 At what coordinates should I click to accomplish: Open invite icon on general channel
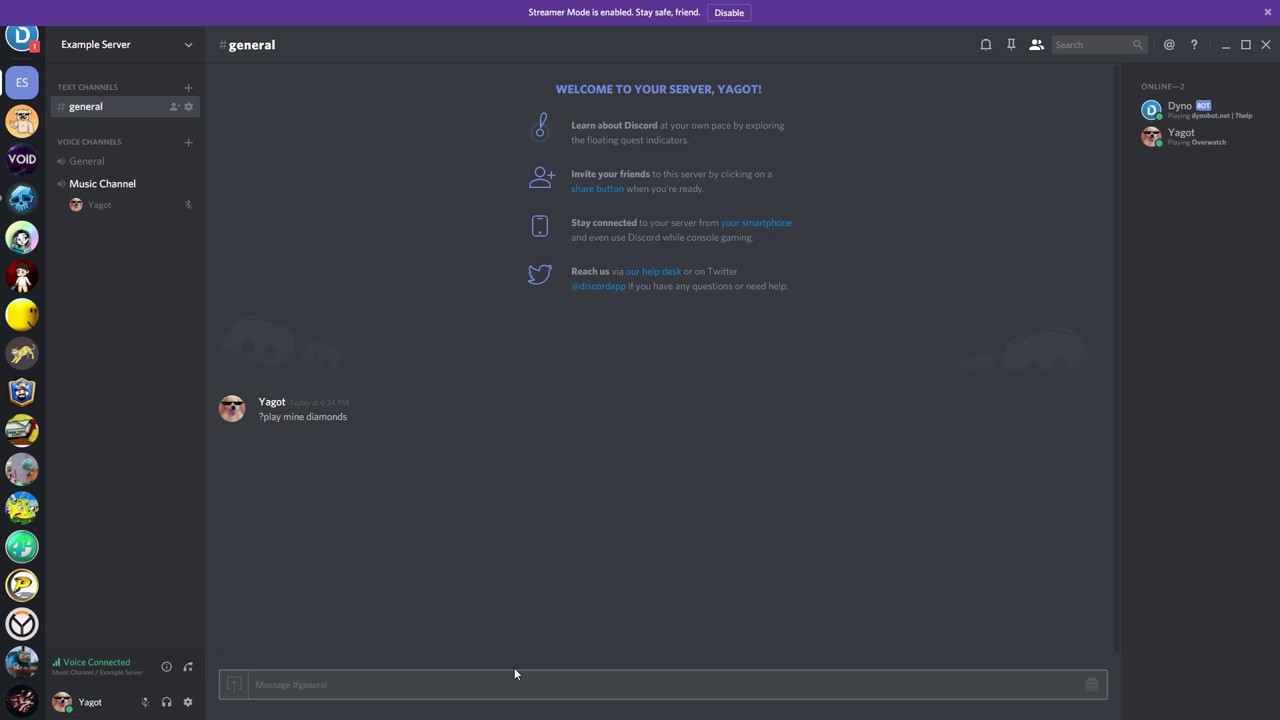pos(174,107)
